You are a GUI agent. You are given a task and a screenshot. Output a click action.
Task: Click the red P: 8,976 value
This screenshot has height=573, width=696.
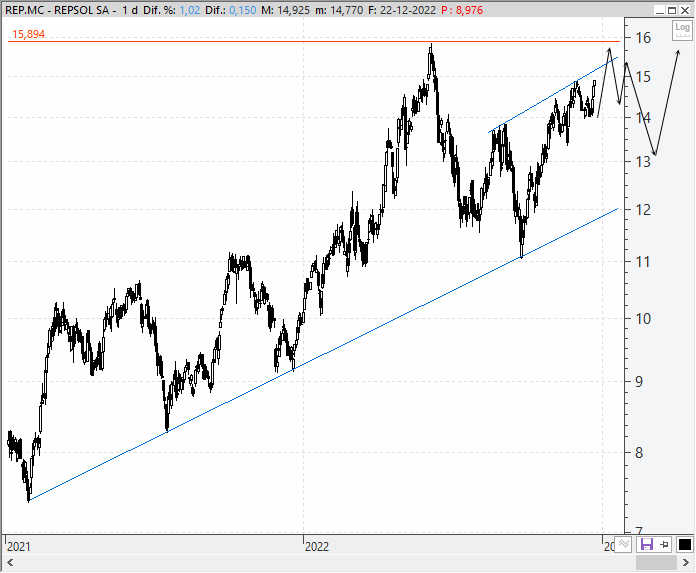462,10
